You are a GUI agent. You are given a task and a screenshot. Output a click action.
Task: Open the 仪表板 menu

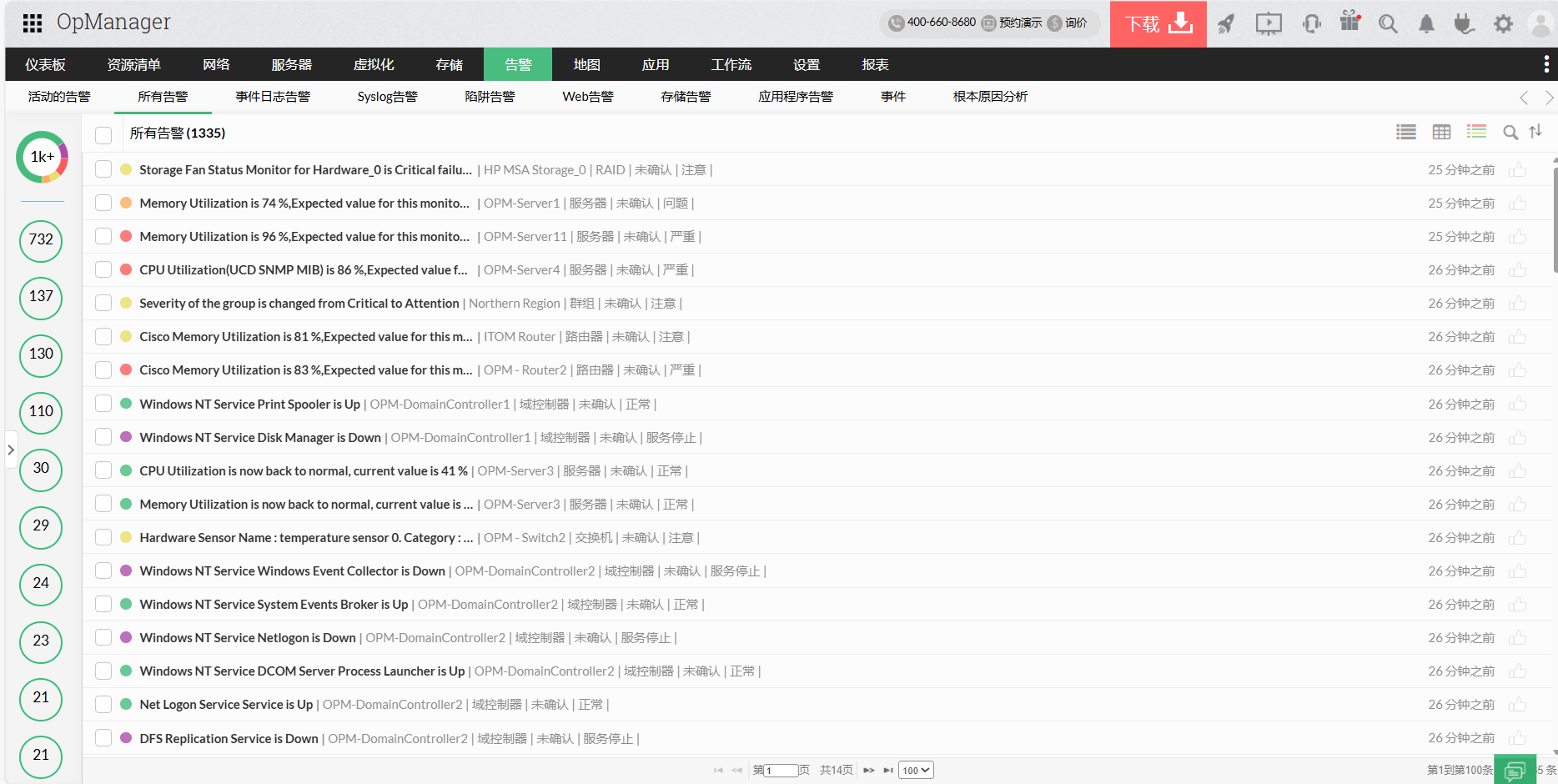[45, 64]
